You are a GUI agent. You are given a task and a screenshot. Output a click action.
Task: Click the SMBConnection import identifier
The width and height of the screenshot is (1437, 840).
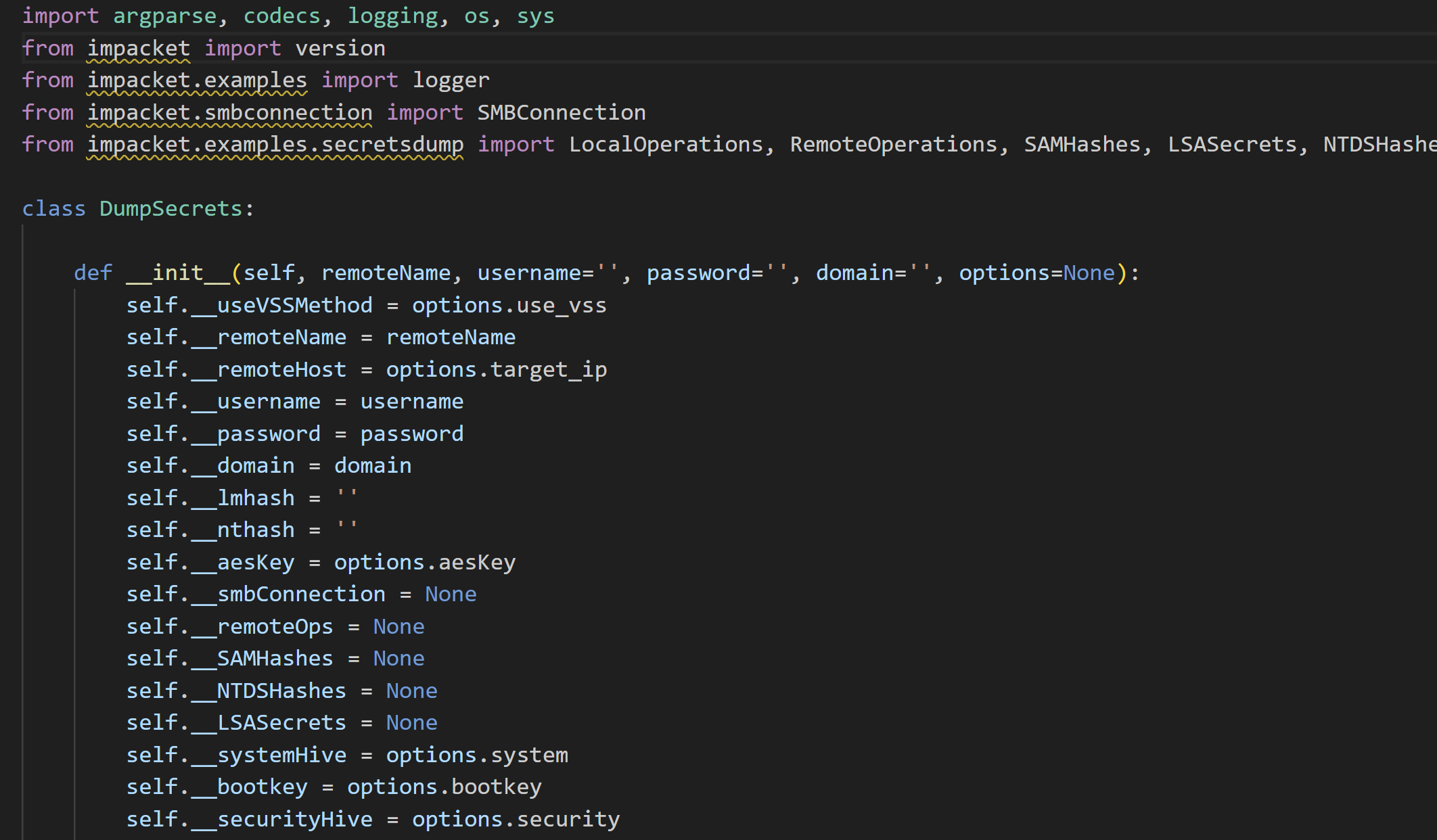(x=562, y=112)
